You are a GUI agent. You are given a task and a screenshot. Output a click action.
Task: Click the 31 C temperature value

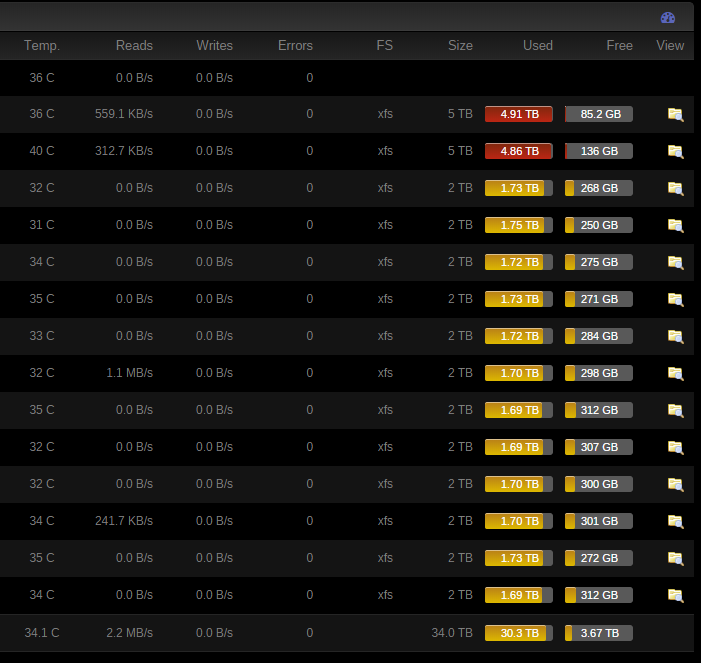tap(42, 225)
